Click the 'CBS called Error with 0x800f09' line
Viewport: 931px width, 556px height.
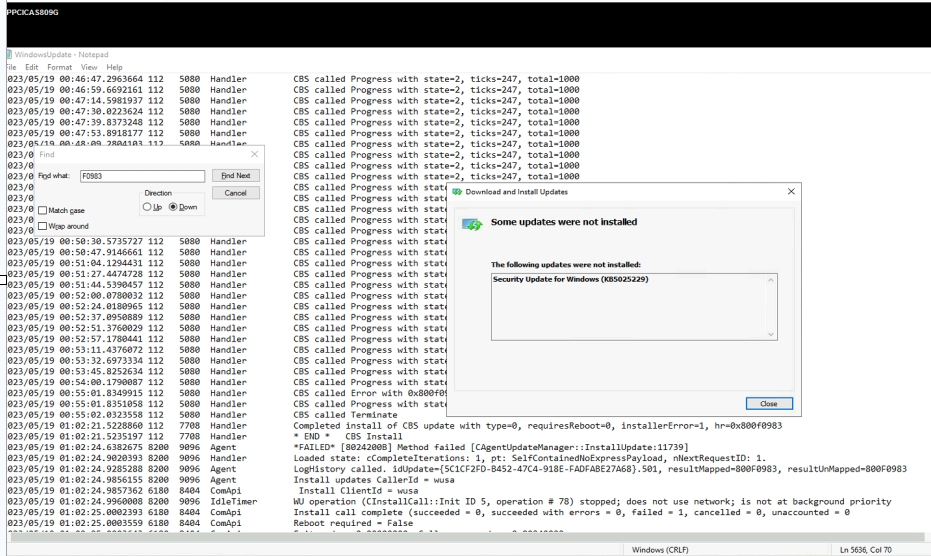click(370, 393)
